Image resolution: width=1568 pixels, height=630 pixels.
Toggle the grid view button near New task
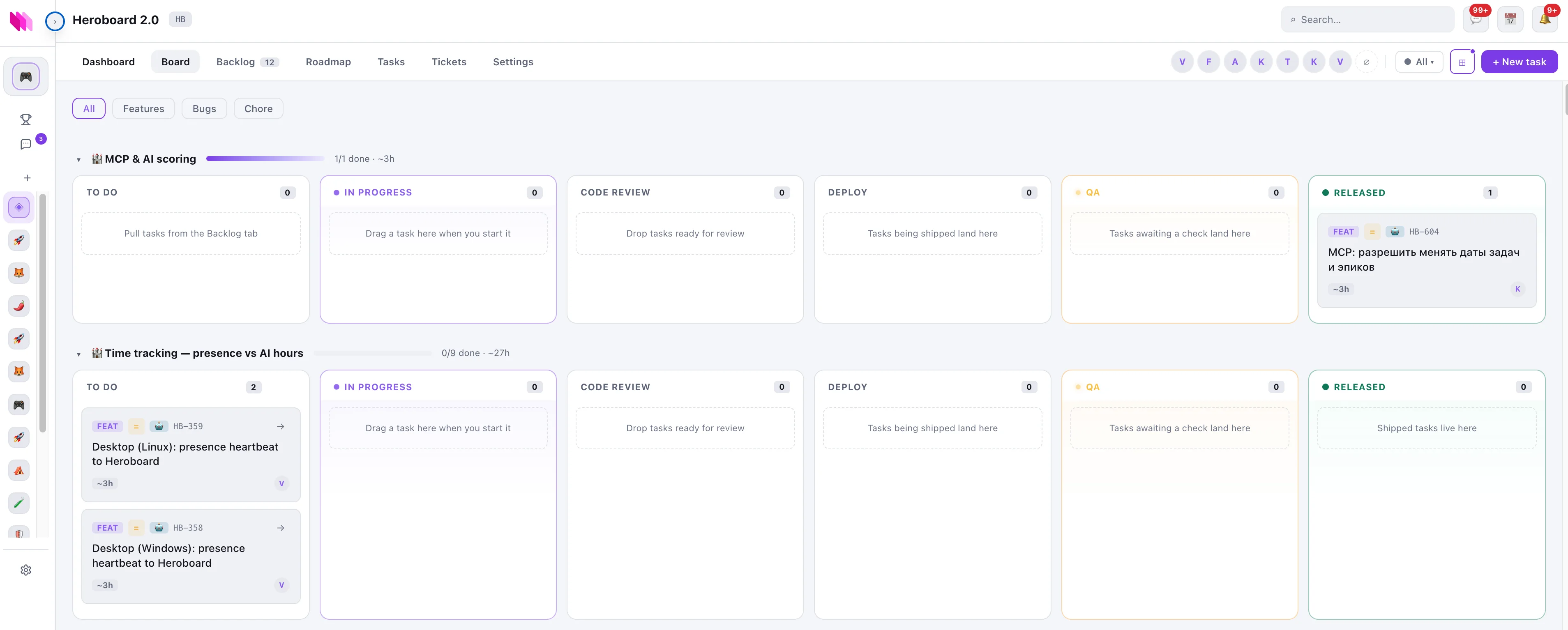point(1462,62)
